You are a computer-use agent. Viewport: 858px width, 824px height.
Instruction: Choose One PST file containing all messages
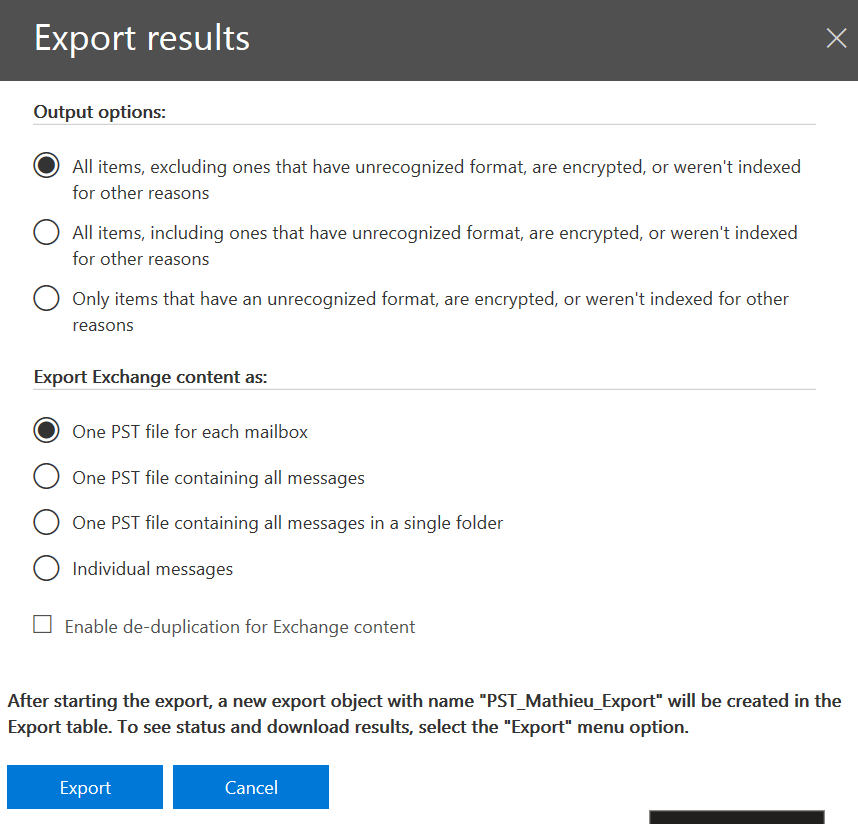coord(47,477)
